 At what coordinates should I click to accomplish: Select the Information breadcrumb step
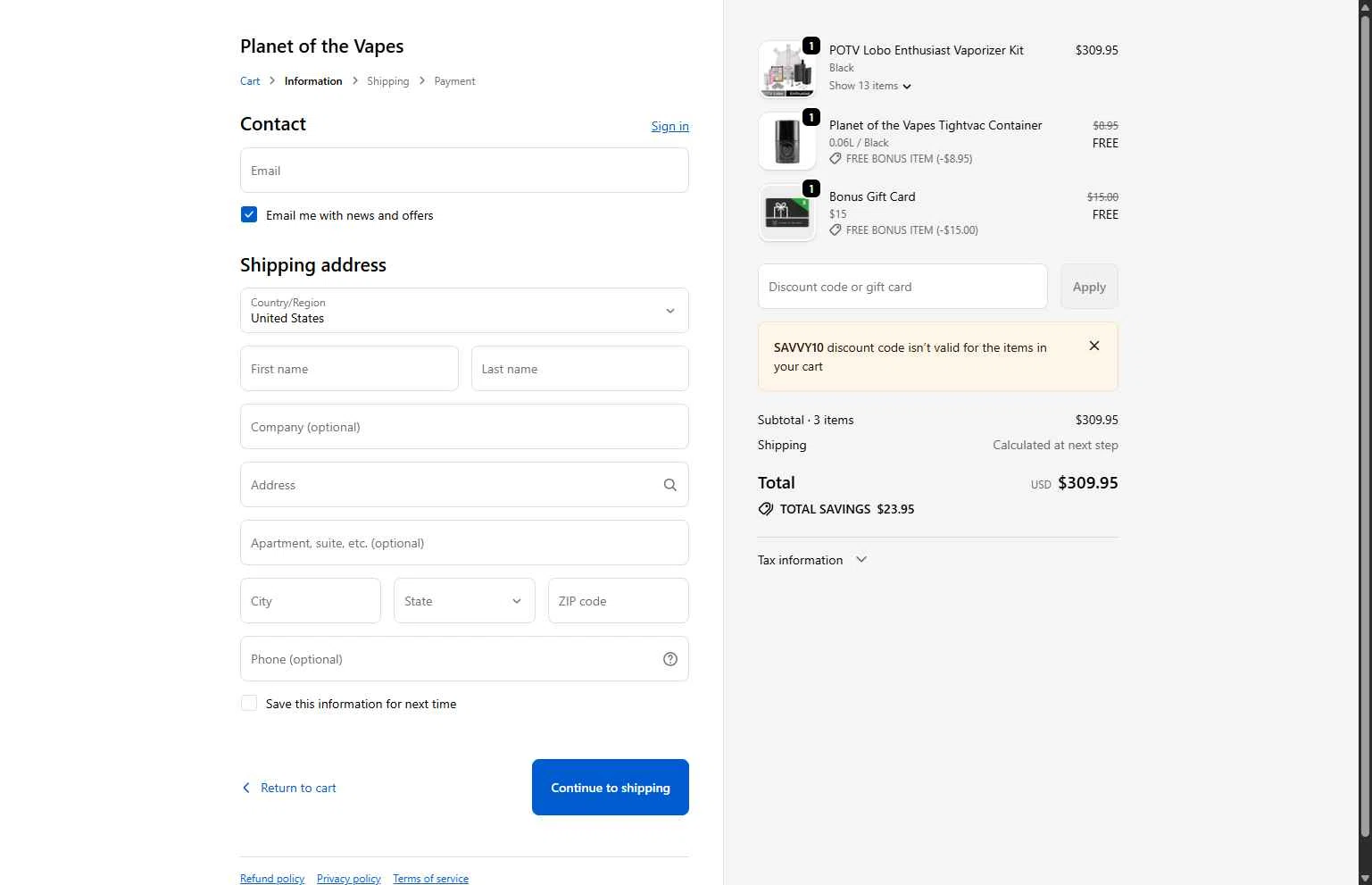(x=313, y=81)
